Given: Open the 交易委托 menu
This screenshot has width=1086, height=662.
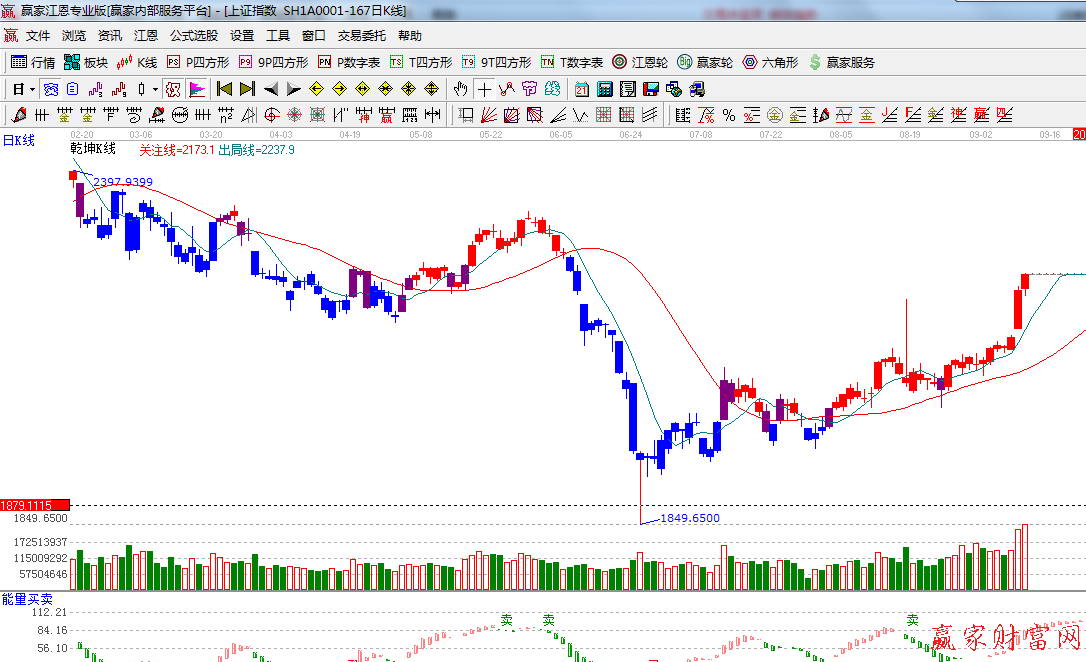Looking at the screenshot, I should pyautogui.click(x=361, y=35).
